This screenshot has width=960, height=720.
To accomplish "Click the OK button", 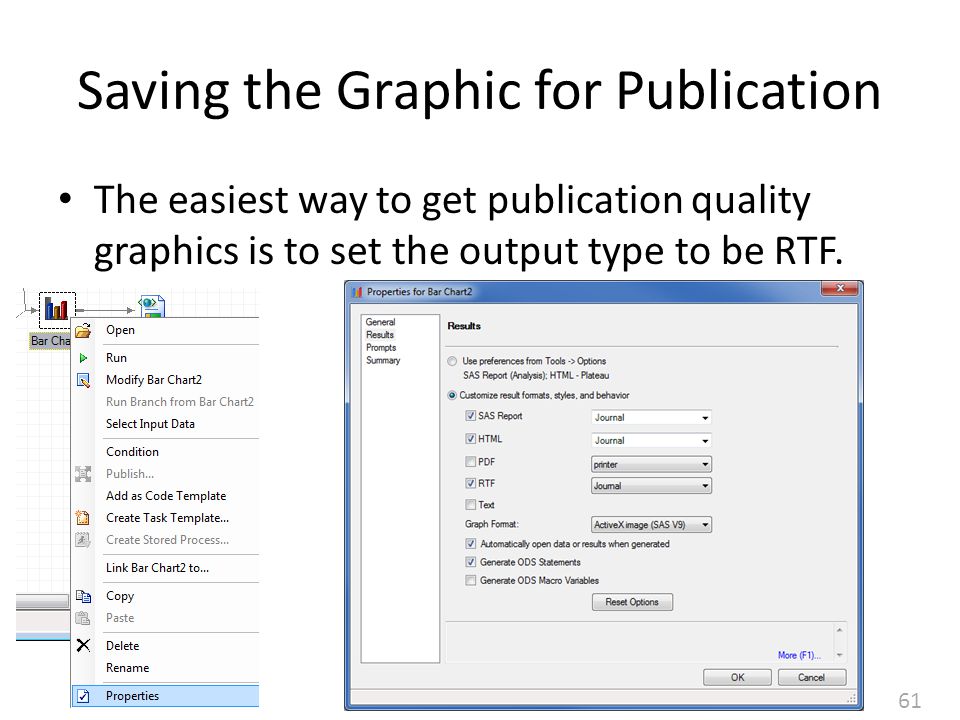I will pos(737,678).
